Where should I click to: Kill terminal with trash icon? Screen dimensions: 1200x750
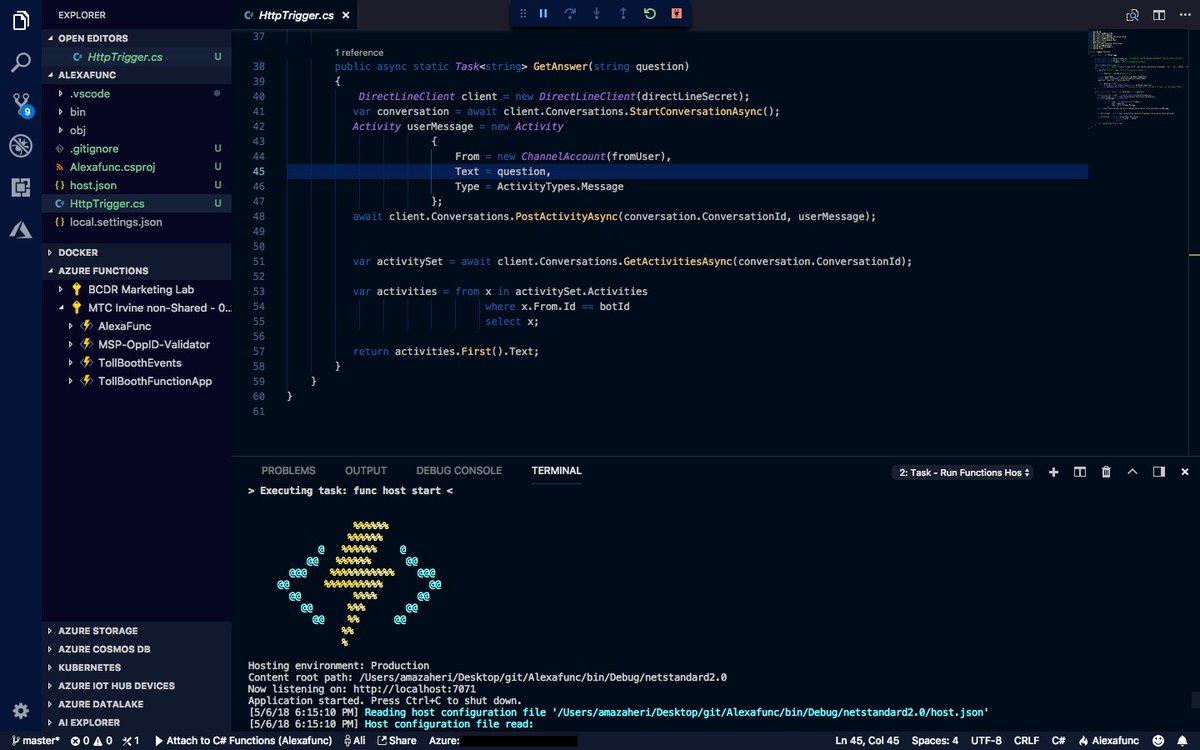click(1106, 472)
